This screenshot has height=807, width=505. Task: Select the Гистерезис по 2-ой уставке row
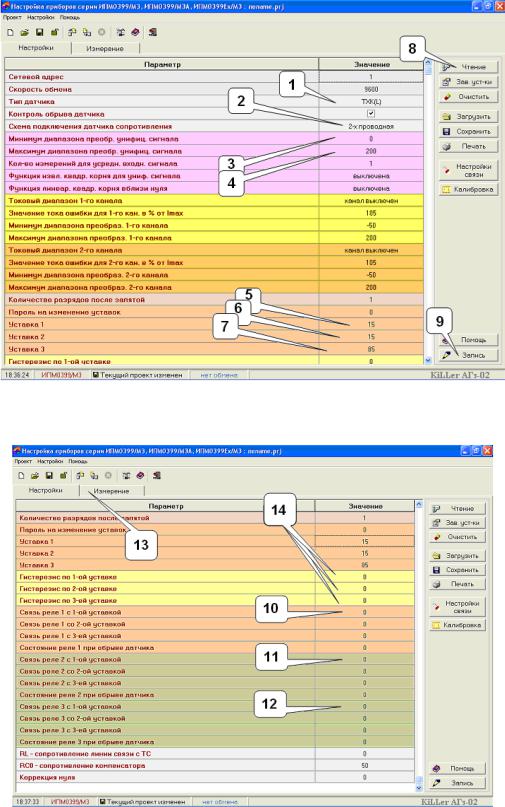point(215,588)
